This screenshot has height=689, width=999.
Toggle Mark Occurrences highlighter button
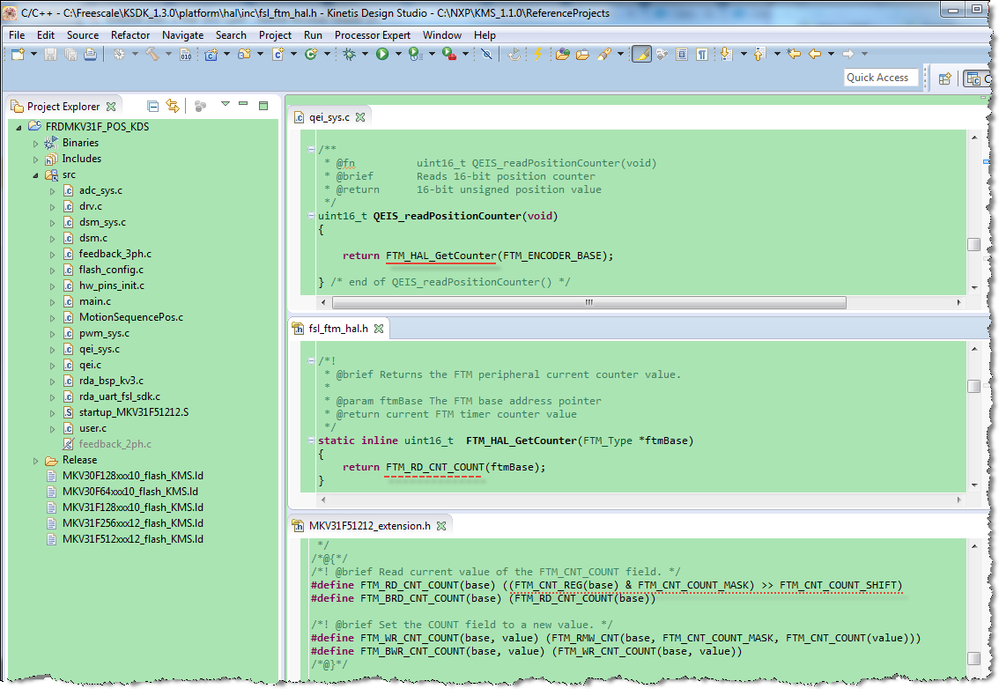(642, 54)
